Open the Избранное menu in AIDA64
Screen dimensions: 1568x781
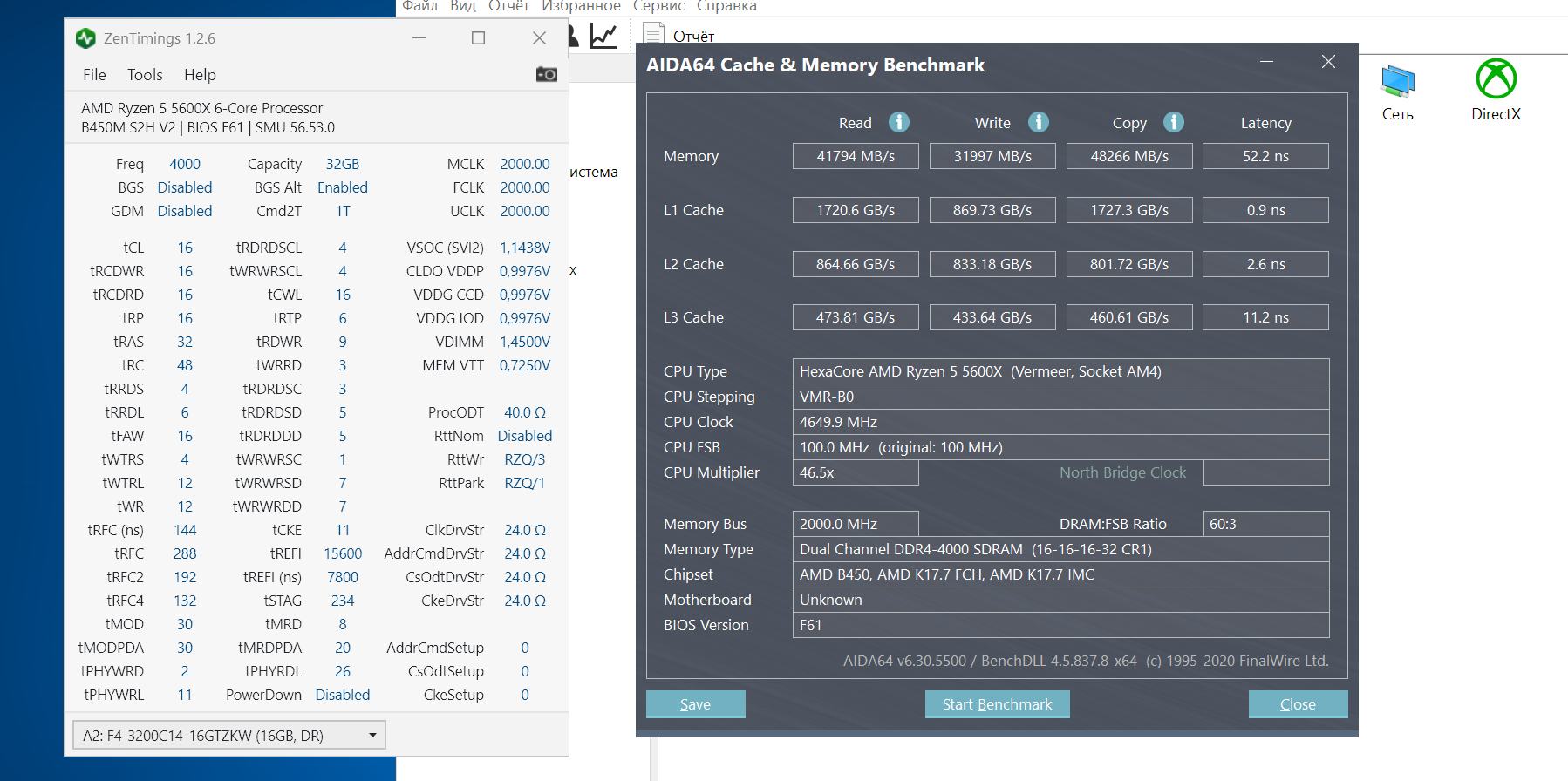click(x=581, y=6)
